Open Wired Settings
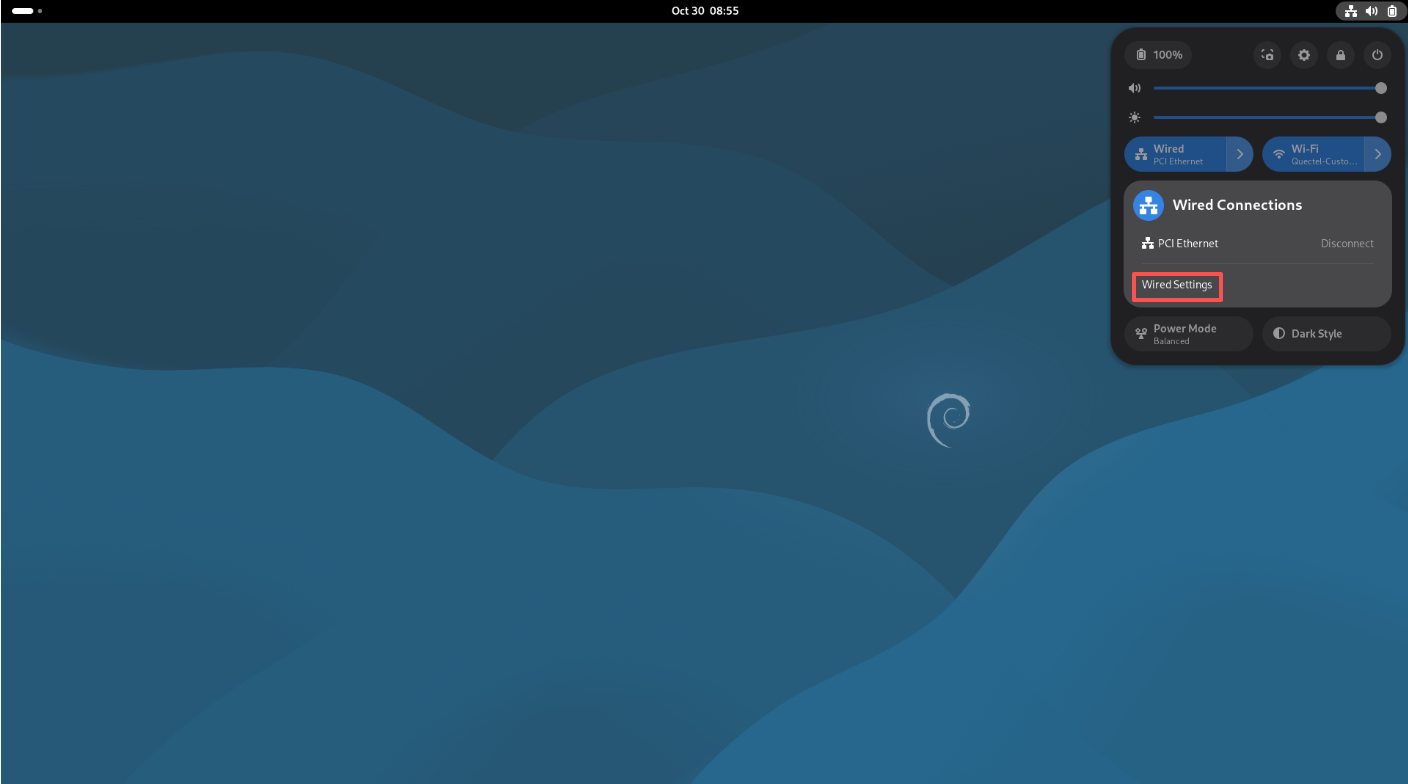This screenshot has width=1408, height=784. (1177, 285)
